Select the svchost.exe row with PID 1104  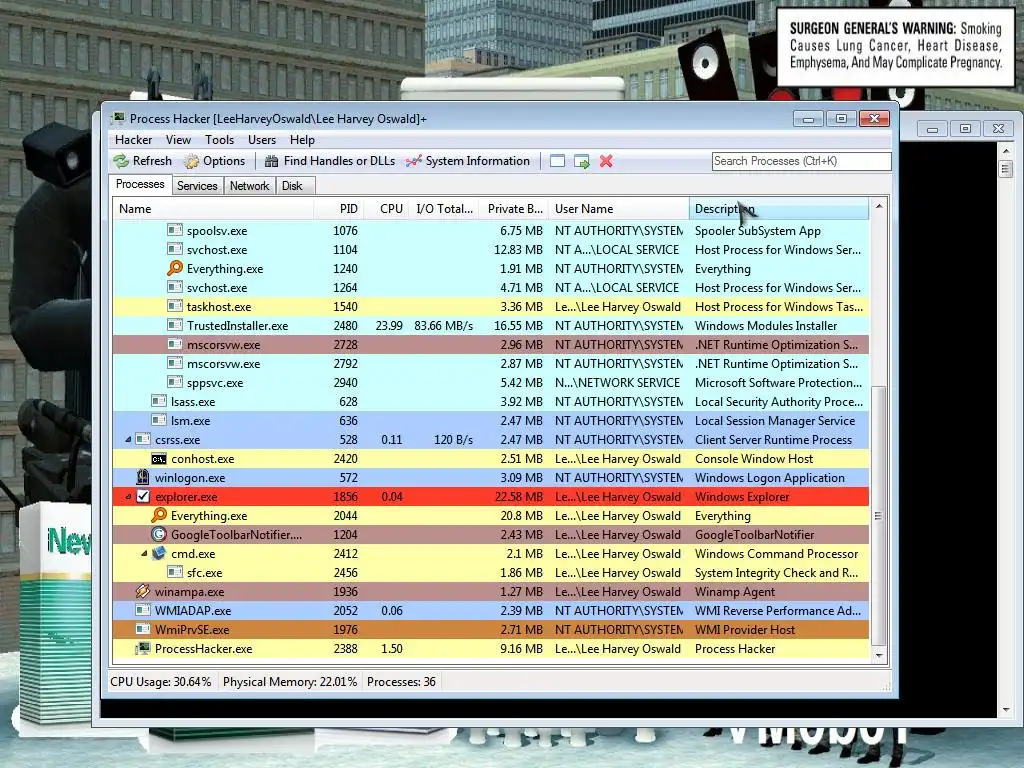pos(490,249)
